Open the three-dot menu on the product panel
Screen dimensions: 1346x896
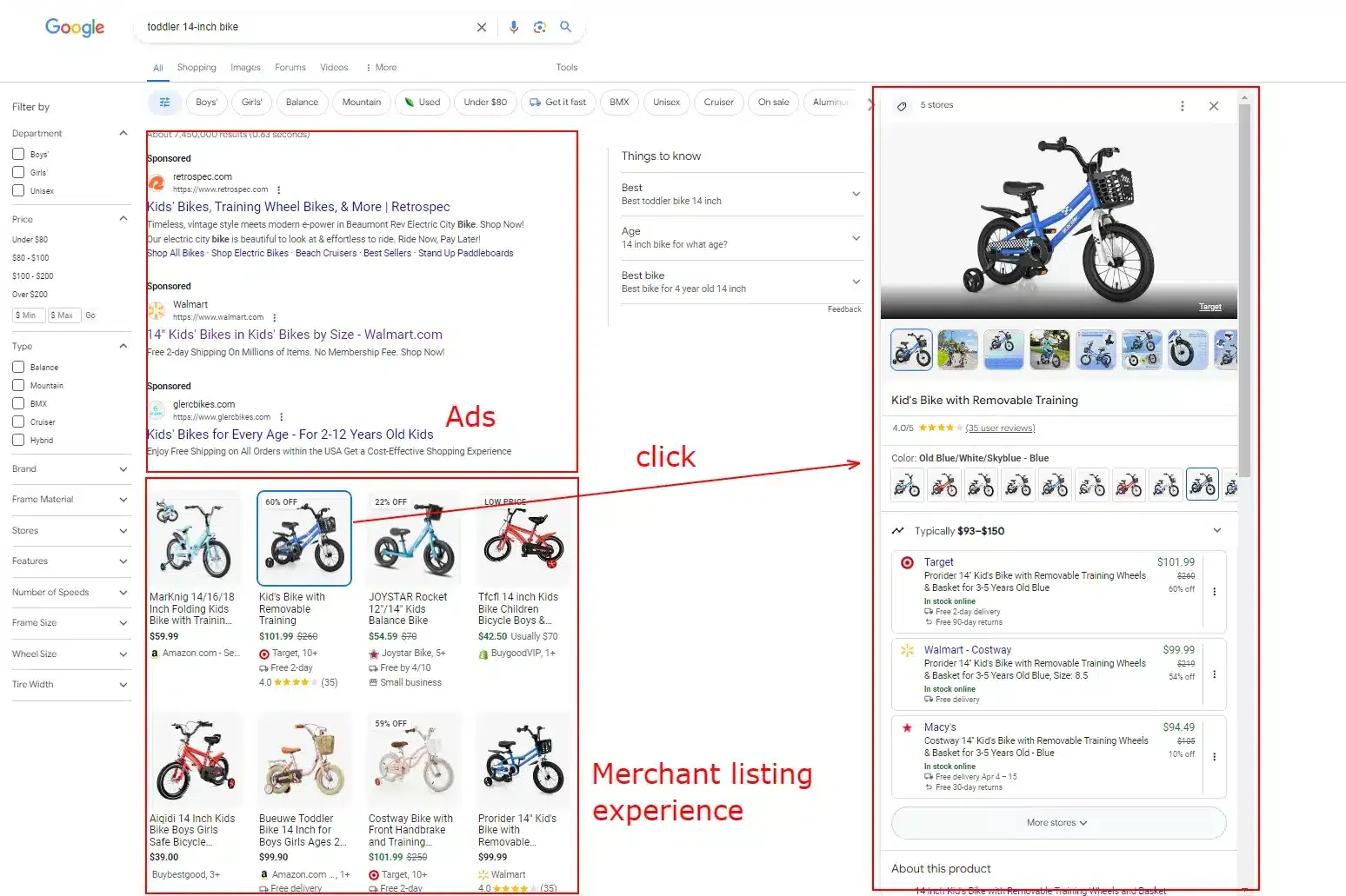pos(1182,105)
